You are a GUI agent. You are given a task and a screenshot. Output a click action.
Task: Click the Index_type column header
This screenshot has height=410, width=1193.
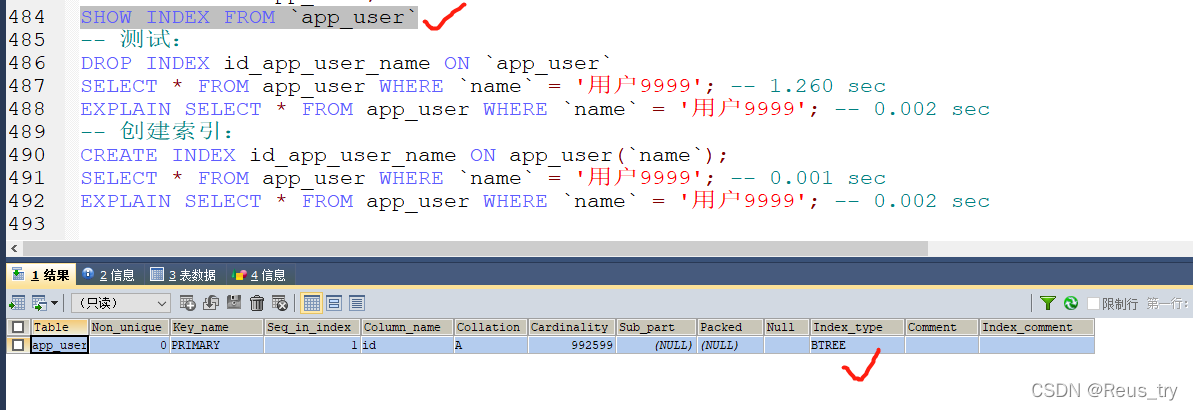point(857,327)
